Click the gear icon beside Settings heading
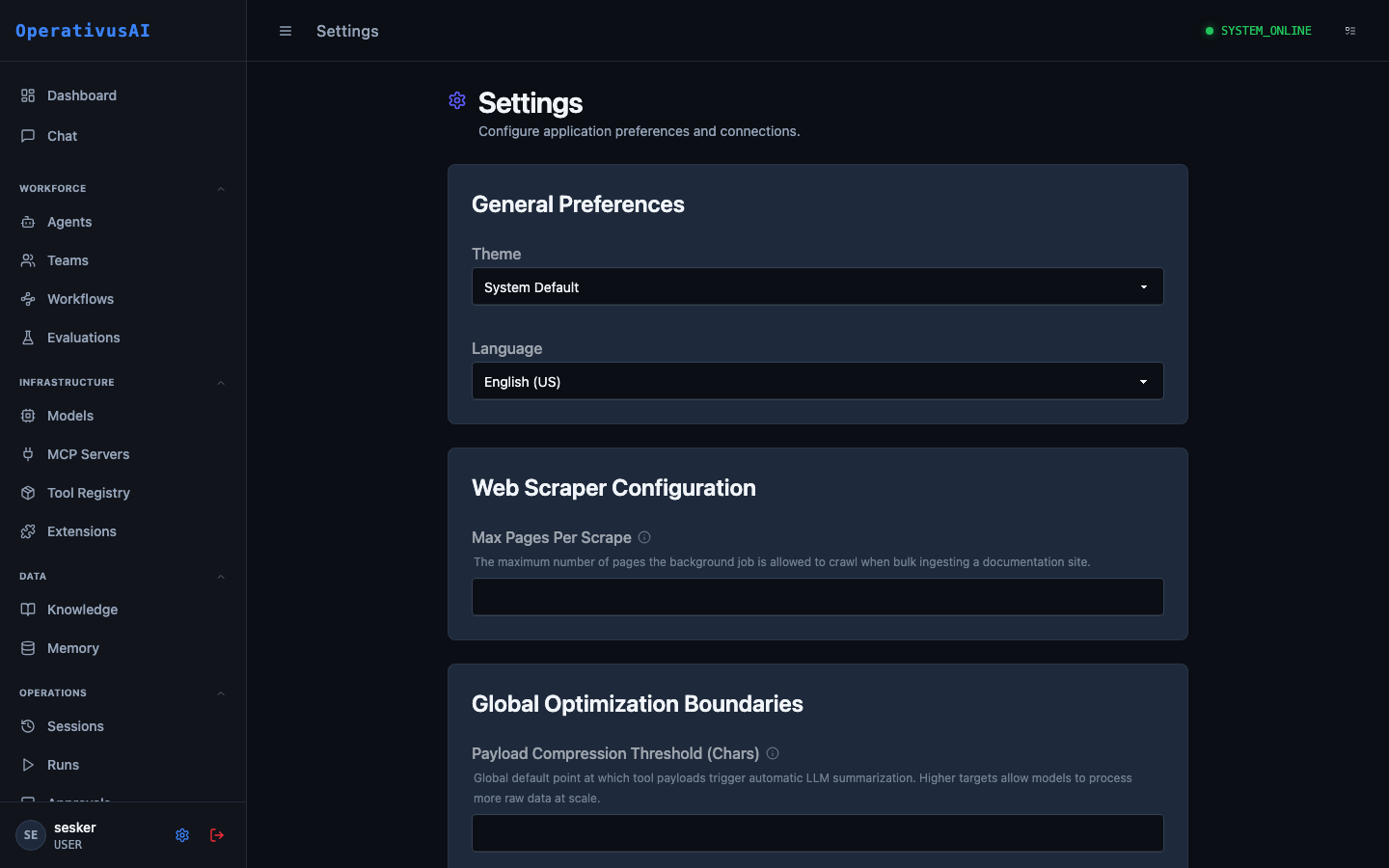The width and height of the screenshot is (1389, 868). coord(457,100)
